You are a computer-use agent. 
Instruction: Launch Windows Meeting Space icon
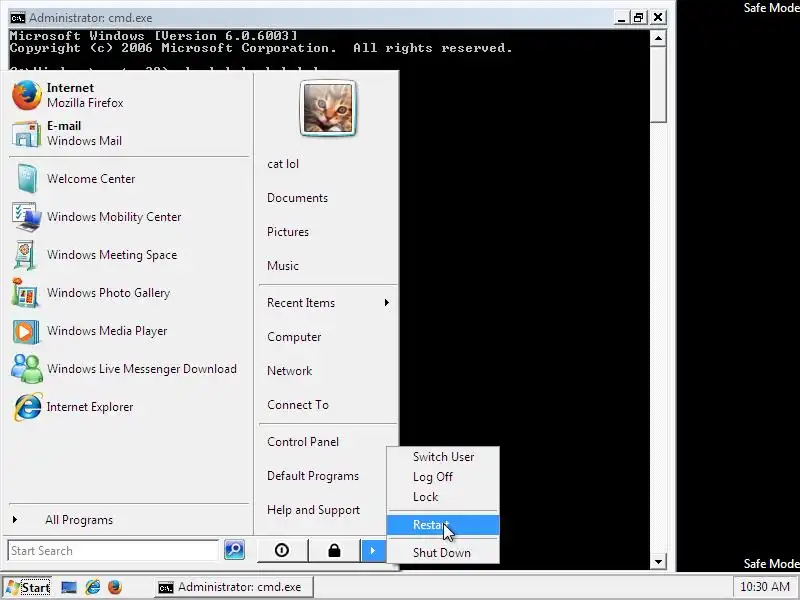[26, 255]
